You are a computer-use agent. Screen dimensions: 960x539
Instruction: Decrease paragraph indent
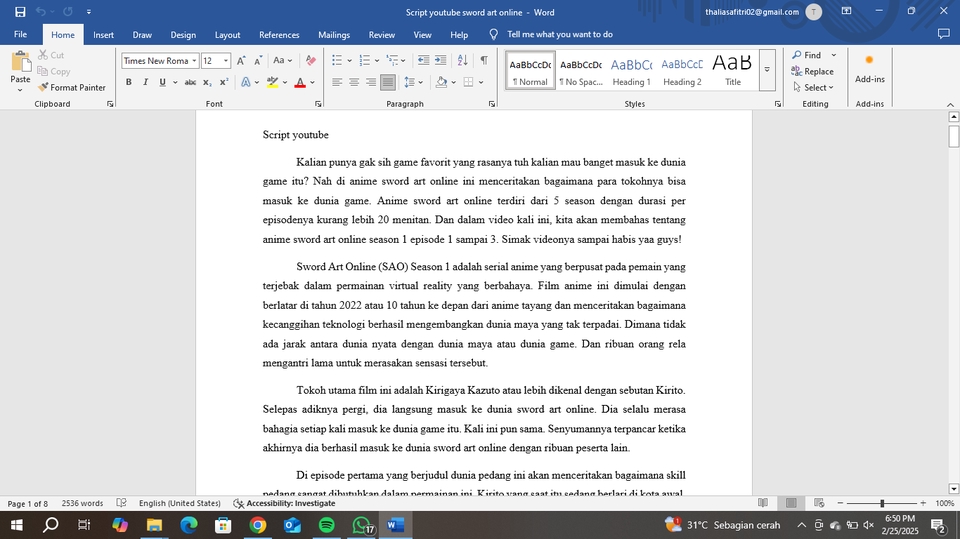(x=423, y=61)
